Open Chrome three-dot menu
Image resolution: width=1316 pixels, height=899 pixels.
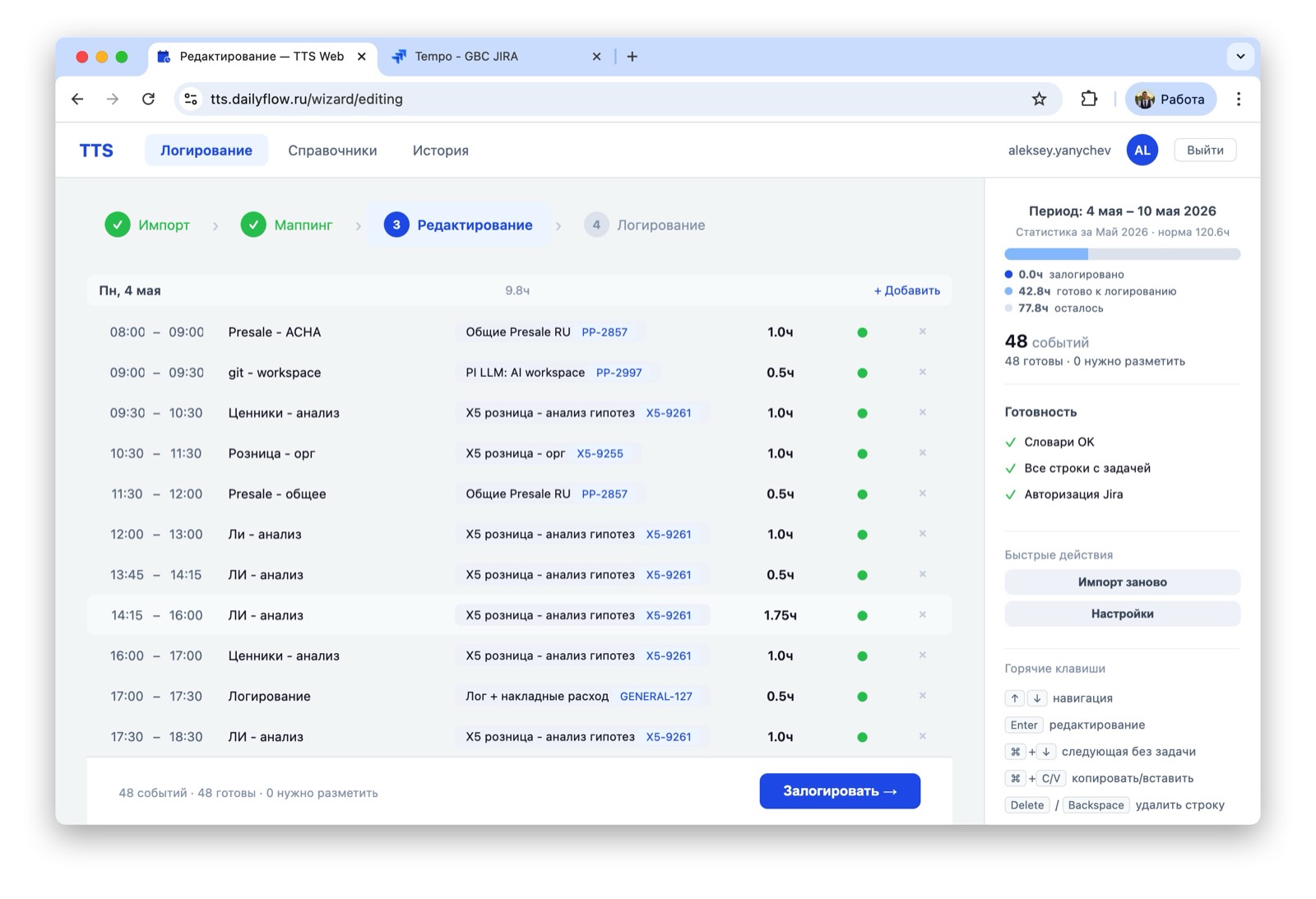coord(1239,99)
